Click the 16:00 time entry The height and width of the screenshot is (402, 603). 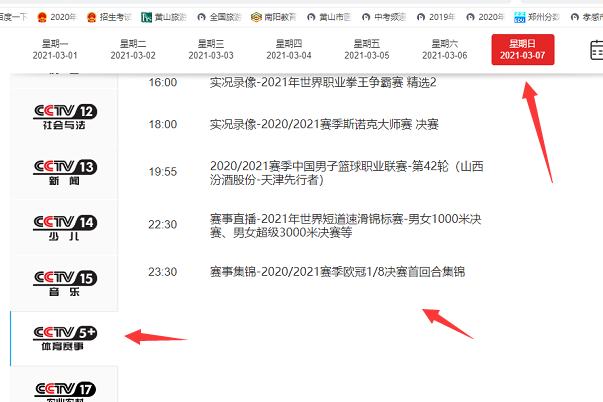tap(163, 82)
